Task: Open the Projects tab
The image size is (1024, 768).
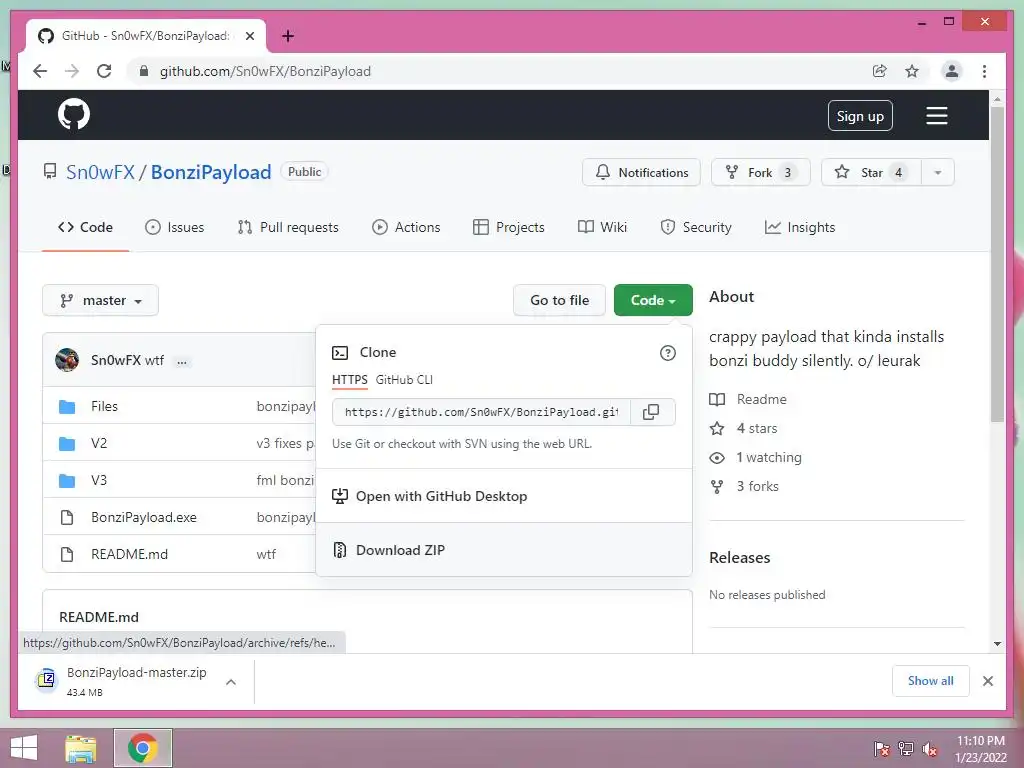Action: tap(509, 227)
